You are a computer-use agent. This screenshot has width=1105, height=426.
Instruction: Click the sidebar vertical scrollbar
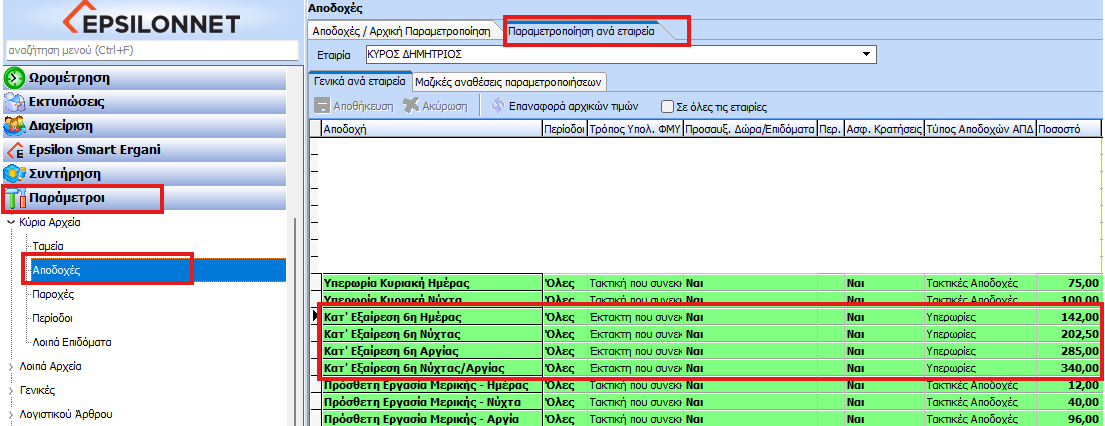click(x=295, y=321)
